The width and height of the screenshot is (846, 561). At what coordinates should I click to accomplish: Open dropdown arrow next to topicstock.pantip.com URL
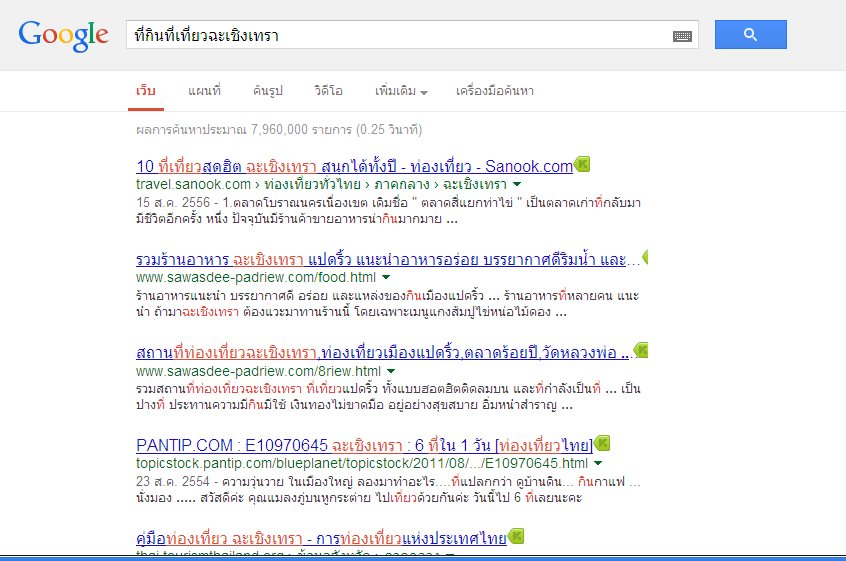598,463
